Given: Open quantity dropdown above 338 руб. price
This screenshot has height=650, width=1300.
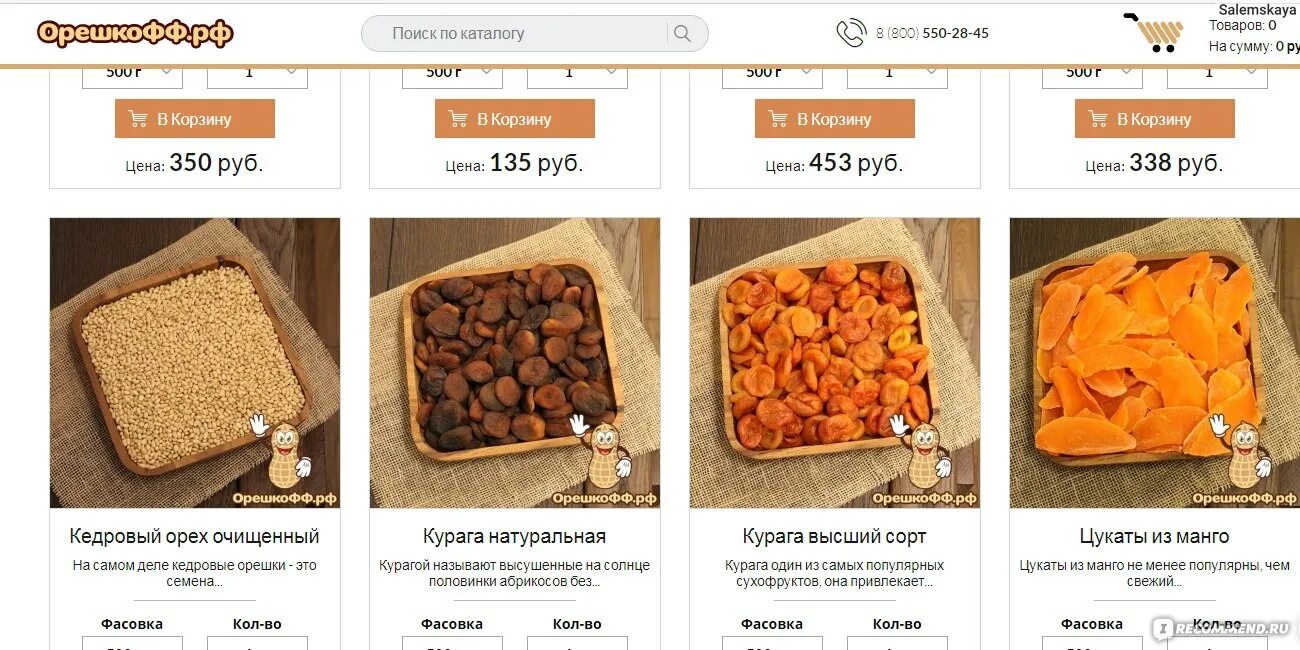Looking at the screenshot, I should (x=1217, y=72).
